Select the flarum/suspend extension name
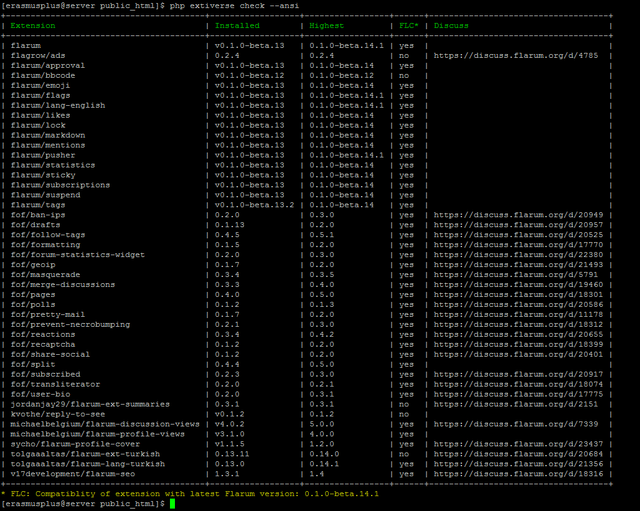Screen dimensions: 640x511 tap(45, 195)
